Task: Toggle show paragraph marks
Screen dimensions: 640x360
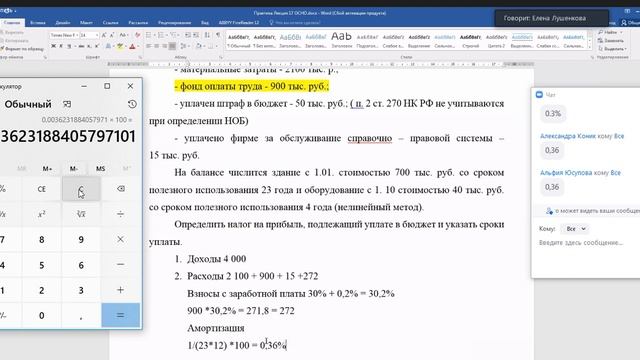Action: tap(218, 35)
